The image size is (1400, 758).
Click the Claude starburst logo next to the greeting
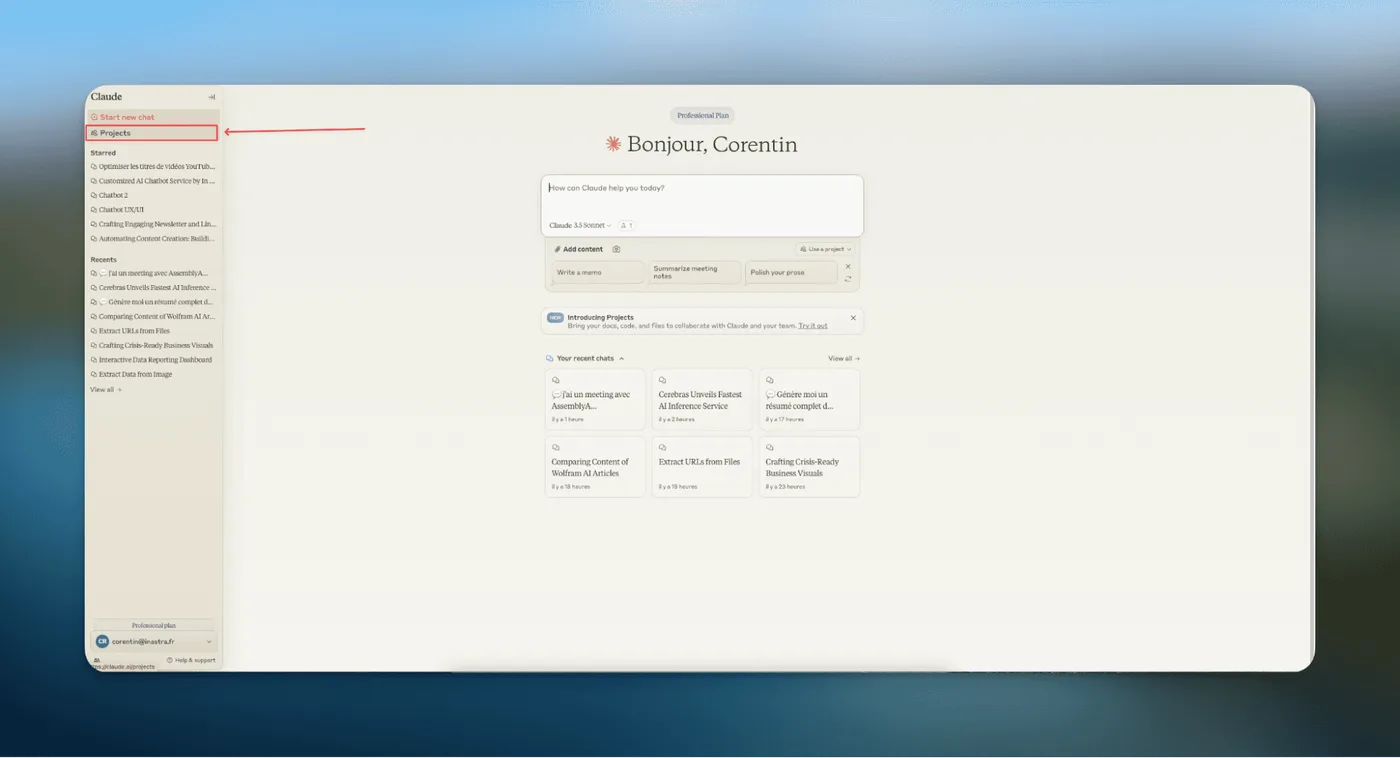click(614, 144)
